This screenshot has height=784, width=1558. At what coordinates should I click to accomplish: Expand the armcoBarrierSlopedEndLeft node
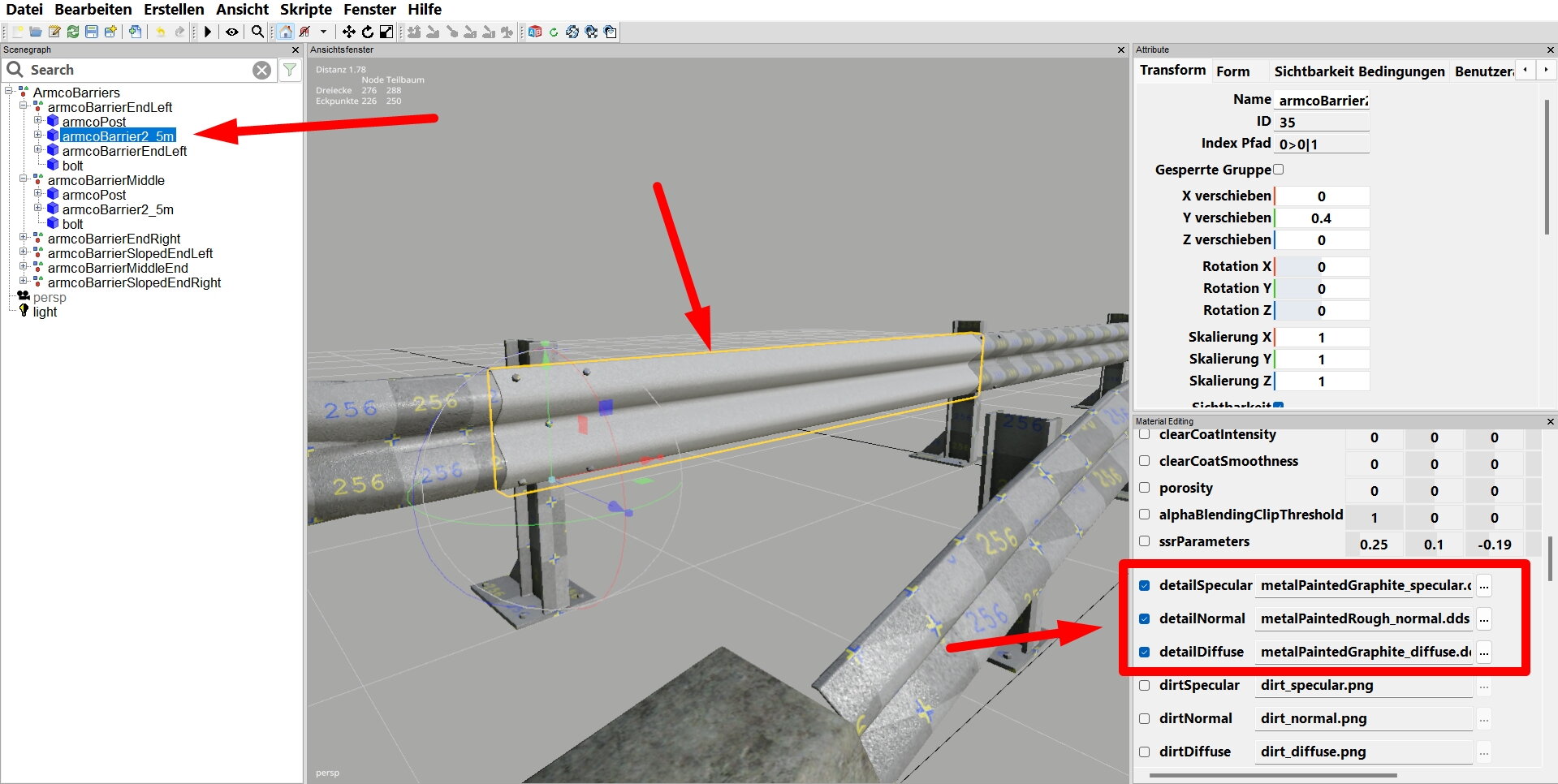pyautogui.click(x=24, y=253)
